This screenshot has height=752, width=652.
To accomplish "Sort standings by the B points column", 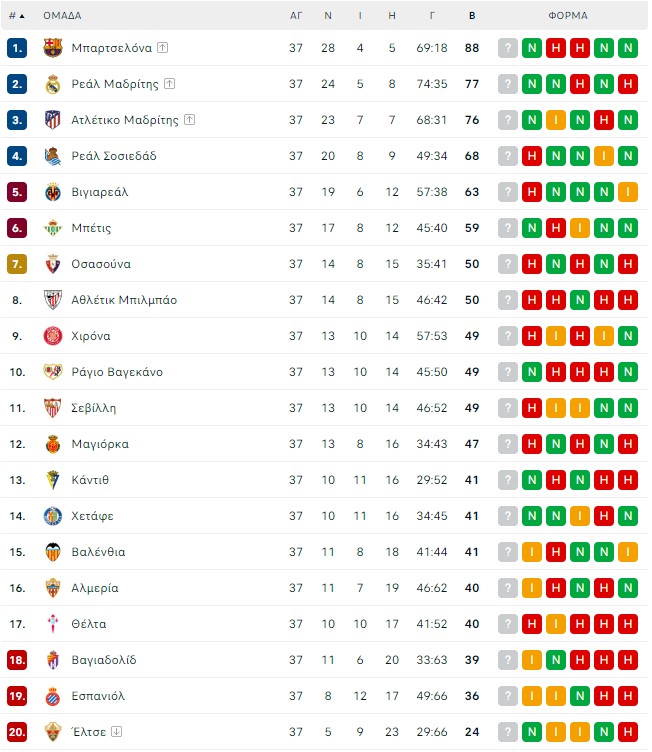I will (x=472, y=16).
